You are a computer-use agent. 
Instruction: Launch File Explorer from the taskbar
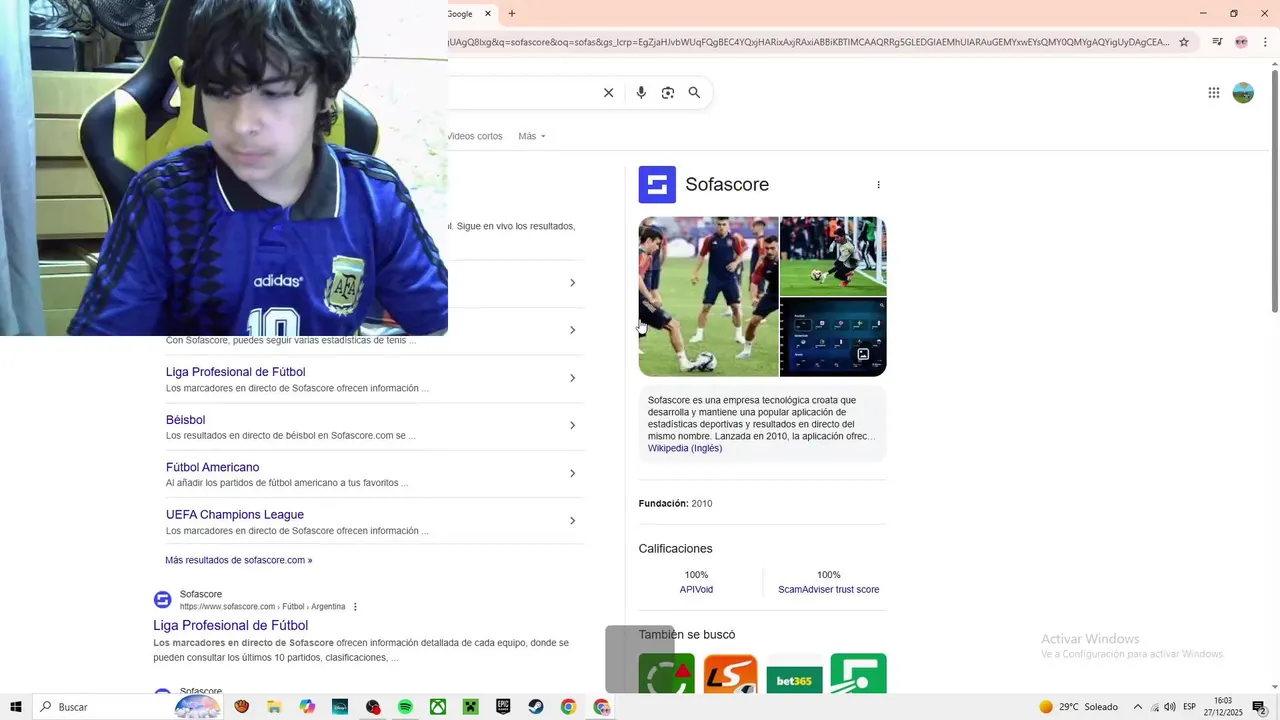[274, 707]
